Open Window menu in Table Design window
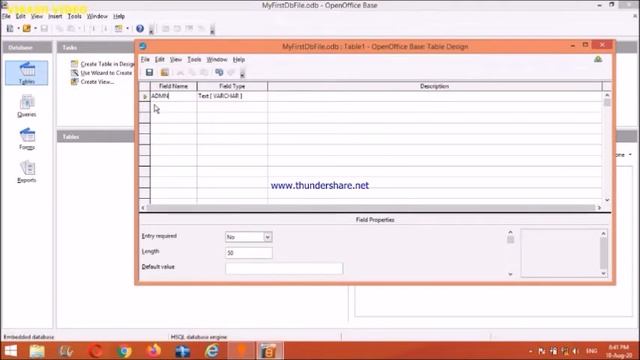Image resolution: width=640 pixels, height=360 pixels. point(217,60)
